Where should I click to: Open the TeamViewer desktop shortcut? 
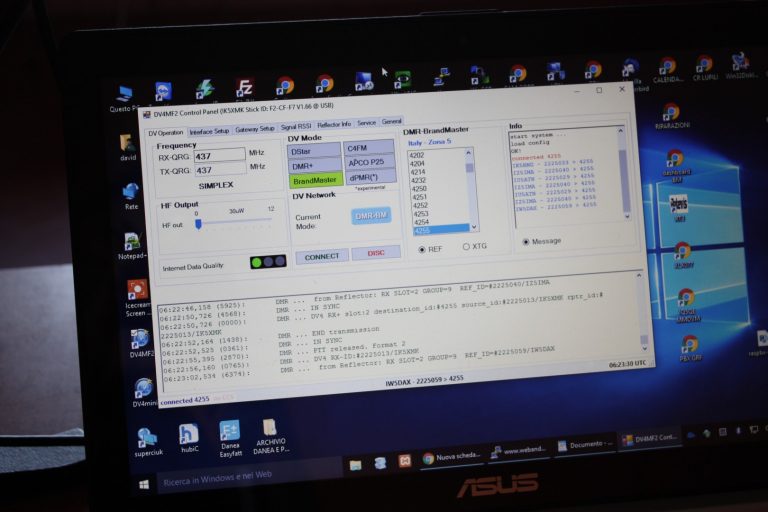(163, 93)
